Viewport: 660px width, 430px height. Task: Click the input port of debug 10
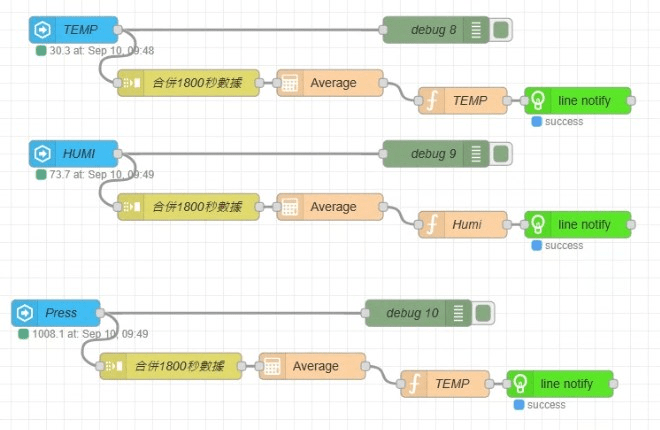coord(365,313)
